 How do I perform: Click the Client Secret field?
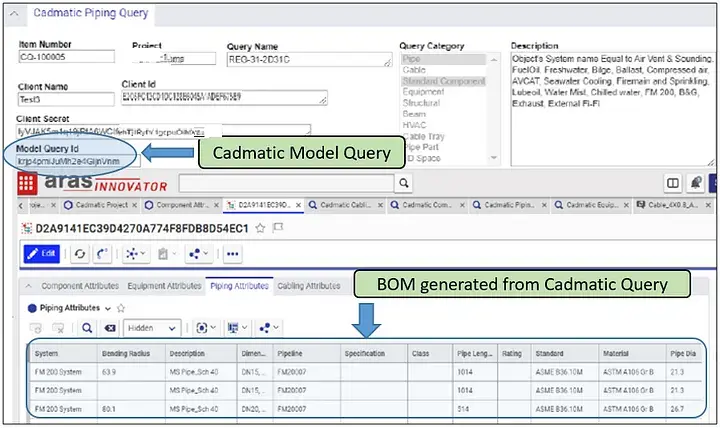[163, 131]
